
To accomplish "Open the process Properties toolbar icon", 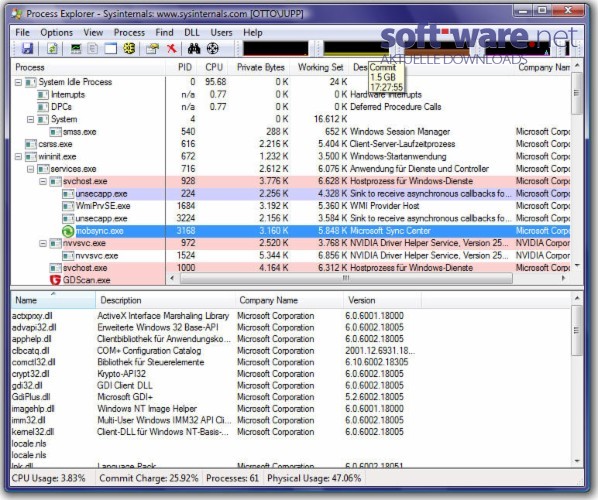I will (152, 48).
